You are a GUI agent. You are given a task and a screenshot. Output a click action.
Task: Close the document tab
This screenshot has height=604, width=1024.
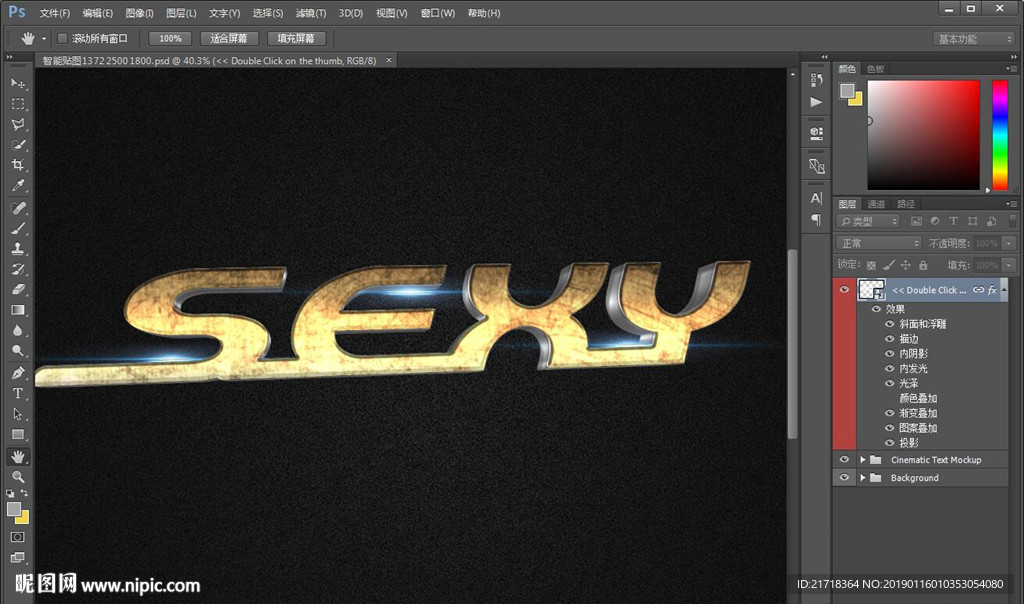[x=389, y=60]
